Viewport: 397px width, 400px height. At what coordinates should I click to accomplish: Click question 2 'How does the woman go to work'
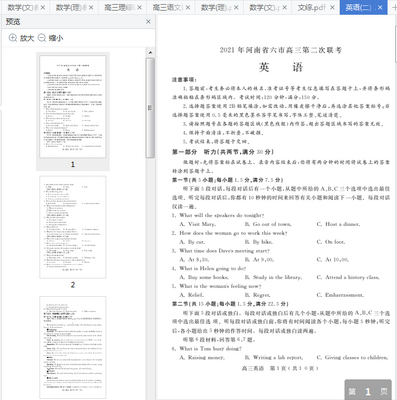[x=230, y=233]
